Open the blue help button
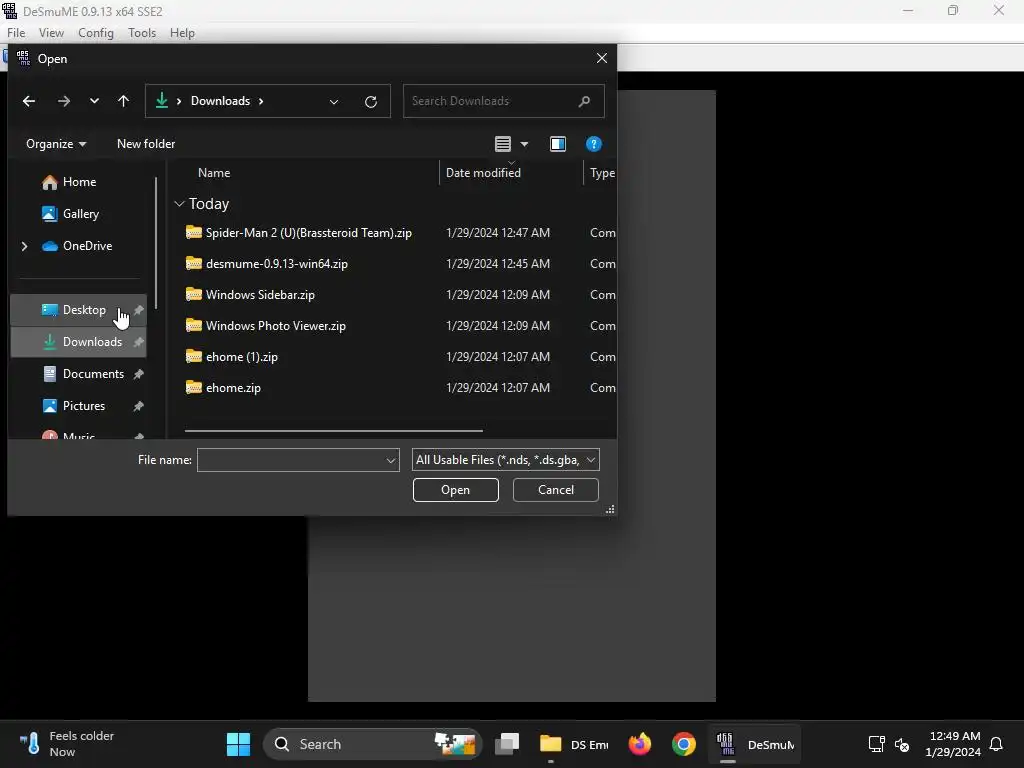 [x=594, y=144]
